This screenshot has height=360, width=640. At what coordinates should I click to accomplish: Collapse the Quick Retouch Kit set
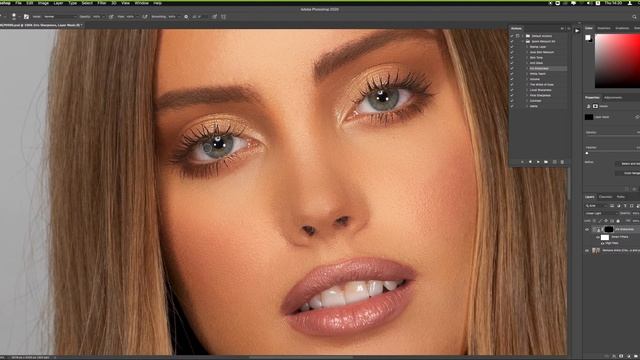pos(523,41)
